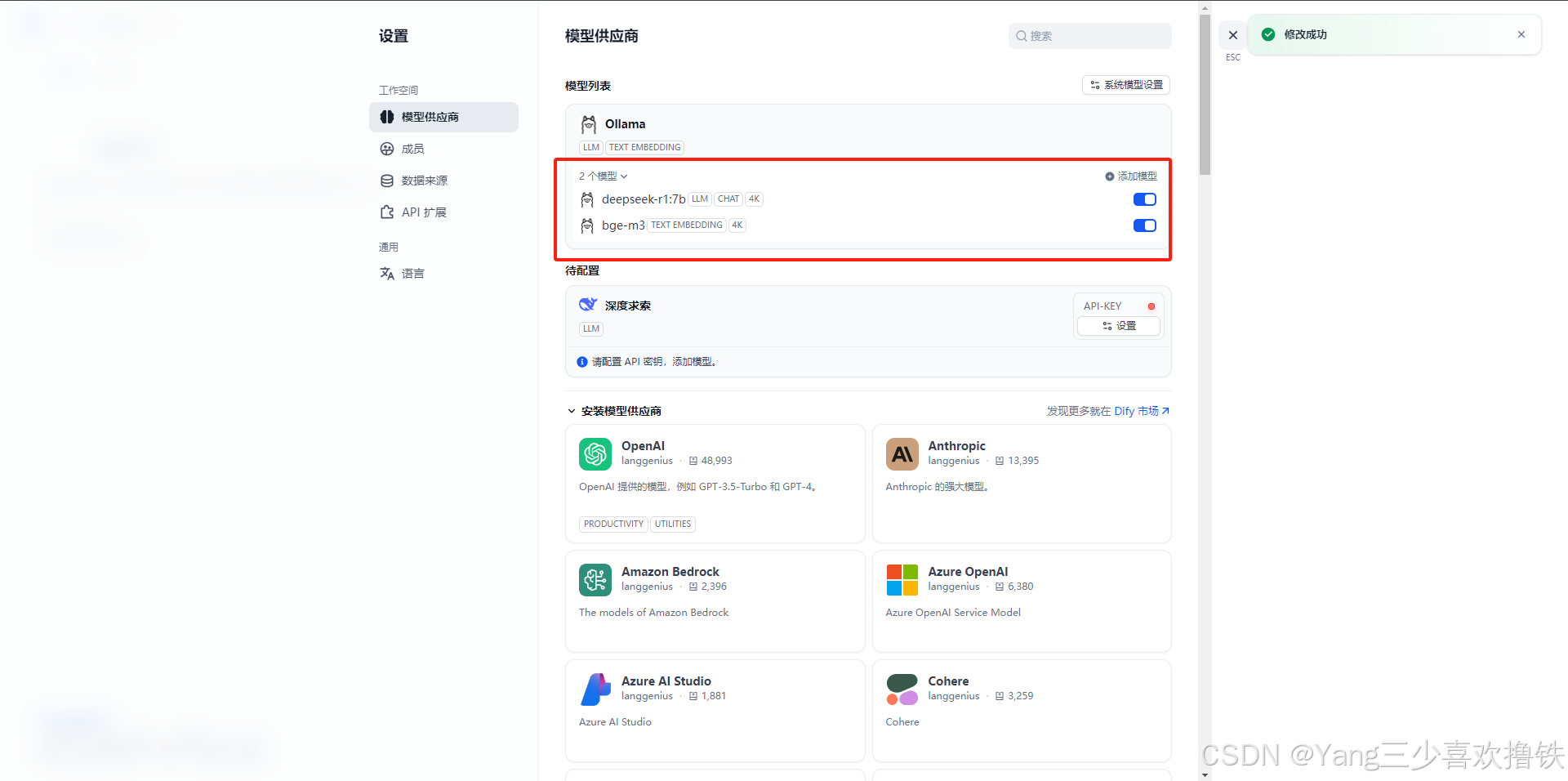Toggle the deepseek-r1:7b model switch
Screen dimensions: 1568x781
(x=1145, y=199)
